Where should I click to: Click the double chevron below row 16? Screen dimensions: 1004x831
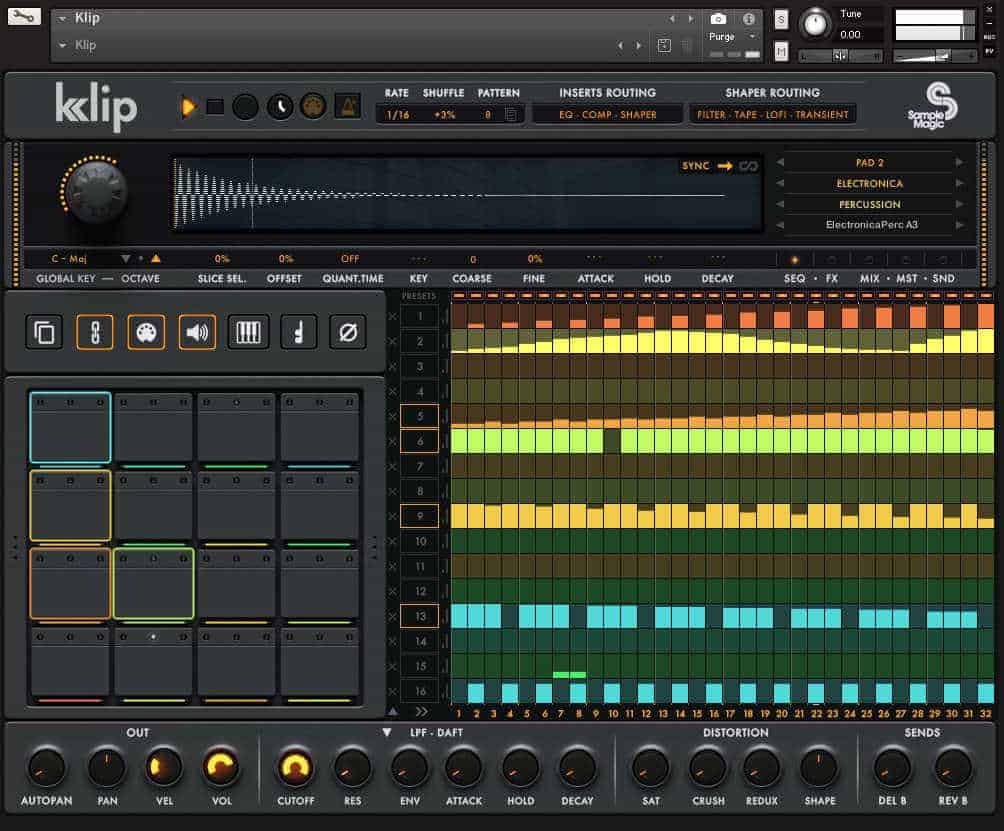(421, 711)
